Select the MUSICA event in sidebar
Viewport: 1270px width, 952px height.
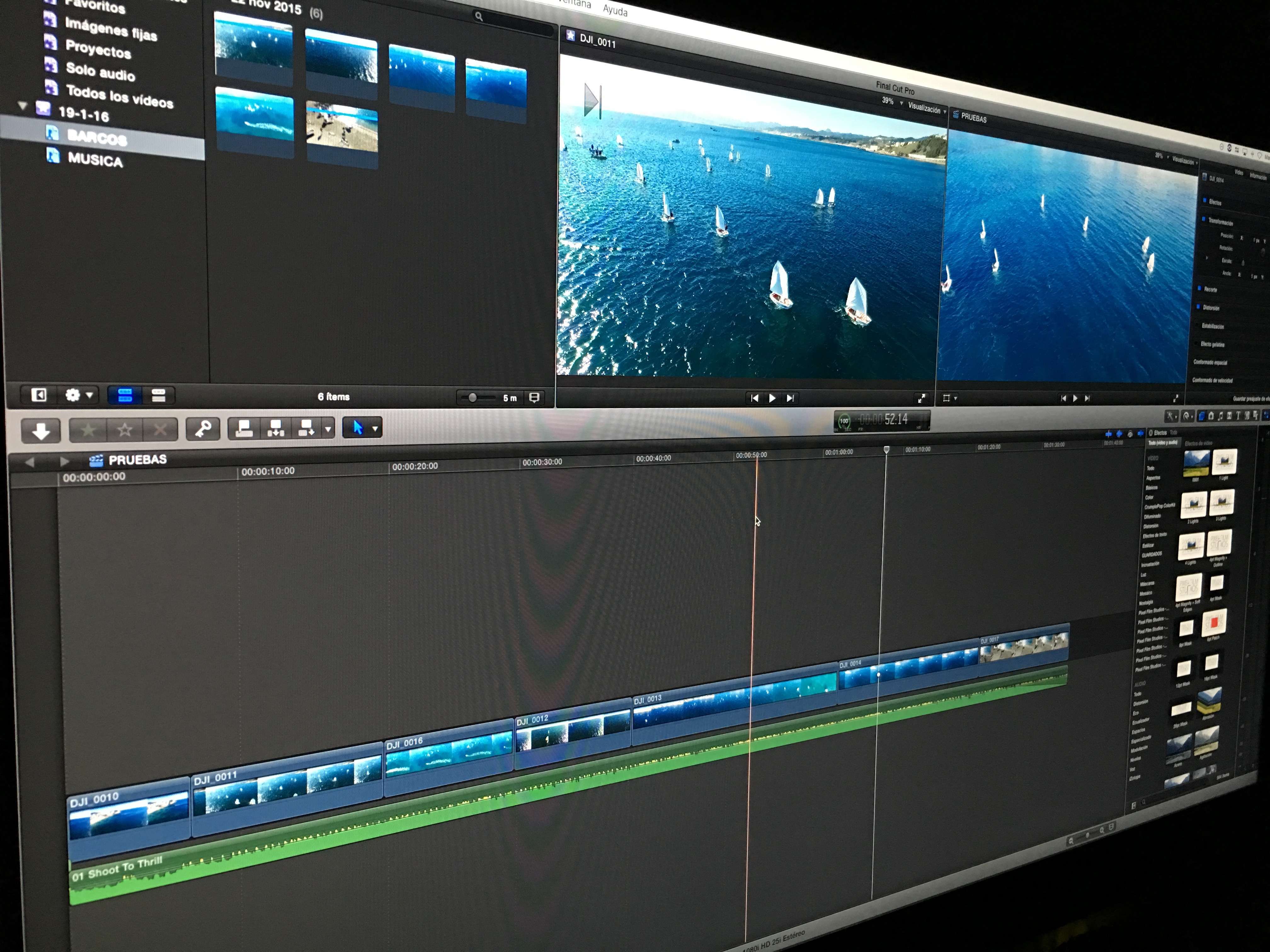coord(95,159)
